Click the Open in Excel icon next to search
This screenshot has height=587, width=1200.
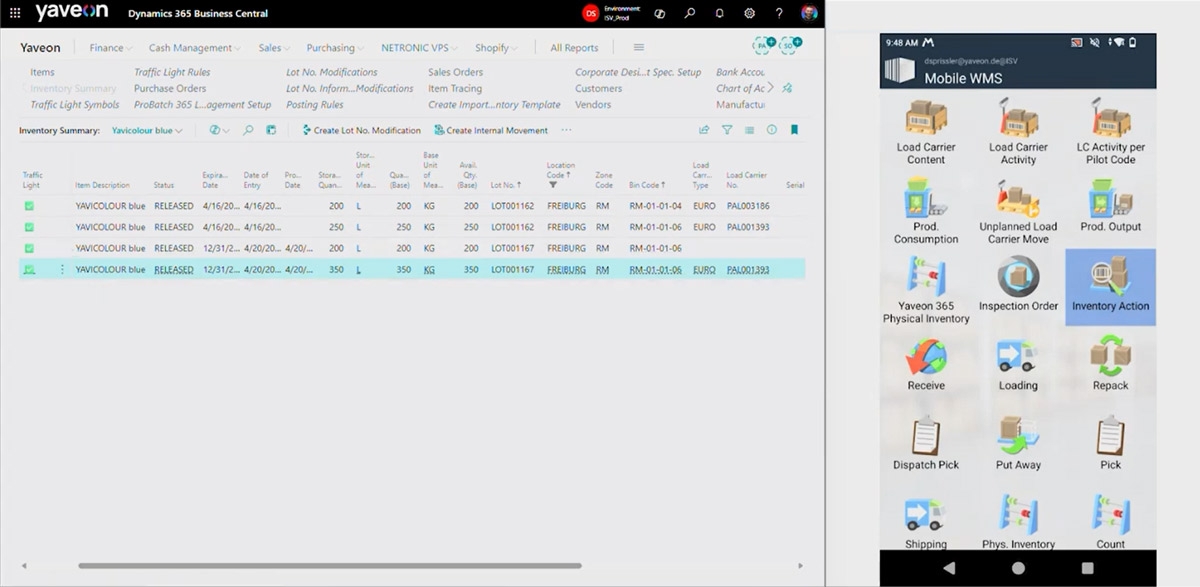tap(271, 130)
